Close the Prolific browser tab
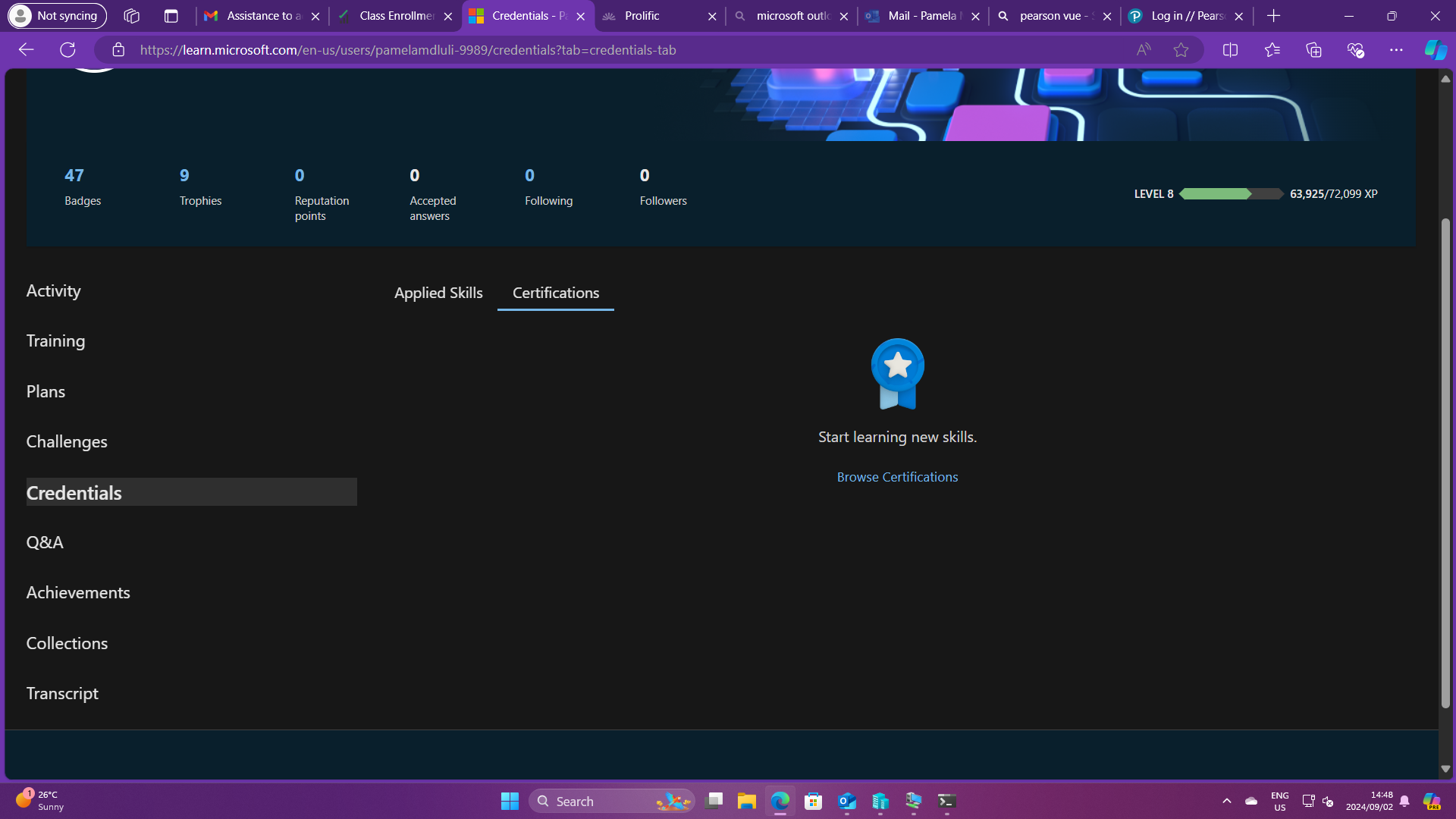This screenshot has width=1456, height=819. (x=712, y=16)
